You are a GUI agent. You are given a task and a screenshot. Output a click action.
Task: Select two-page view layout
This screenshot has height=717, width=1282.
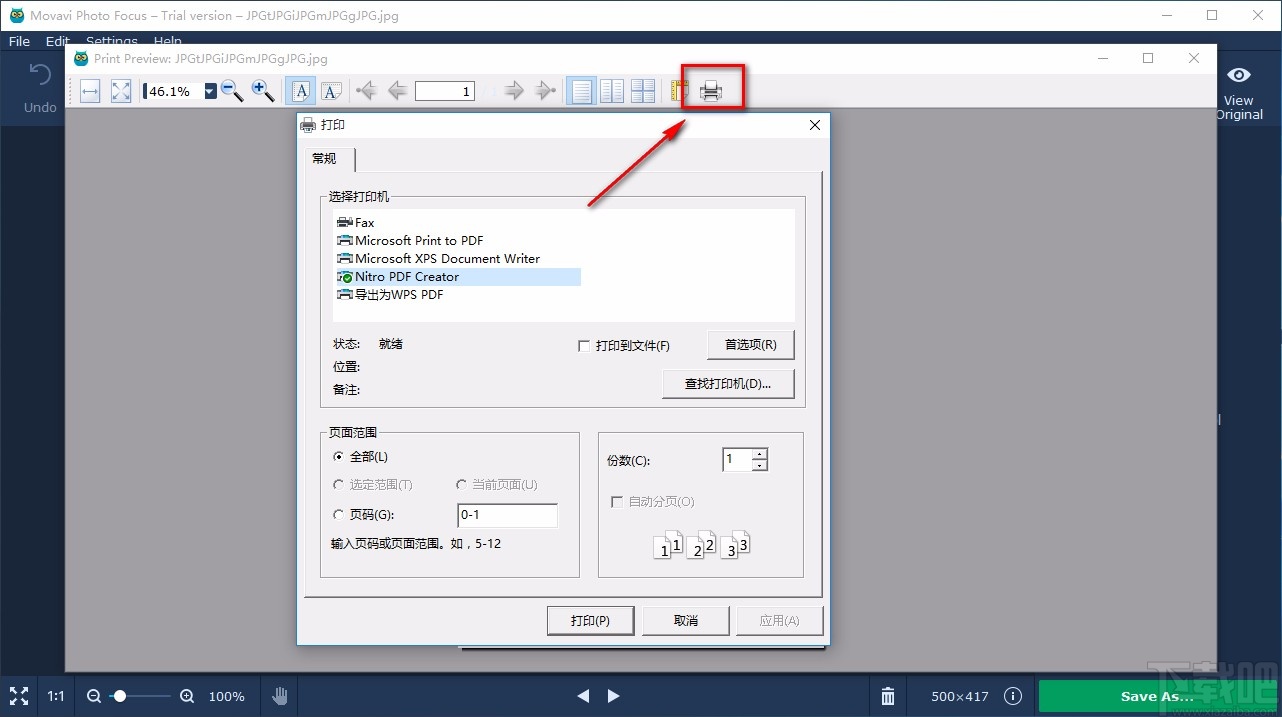coord(612,91)
